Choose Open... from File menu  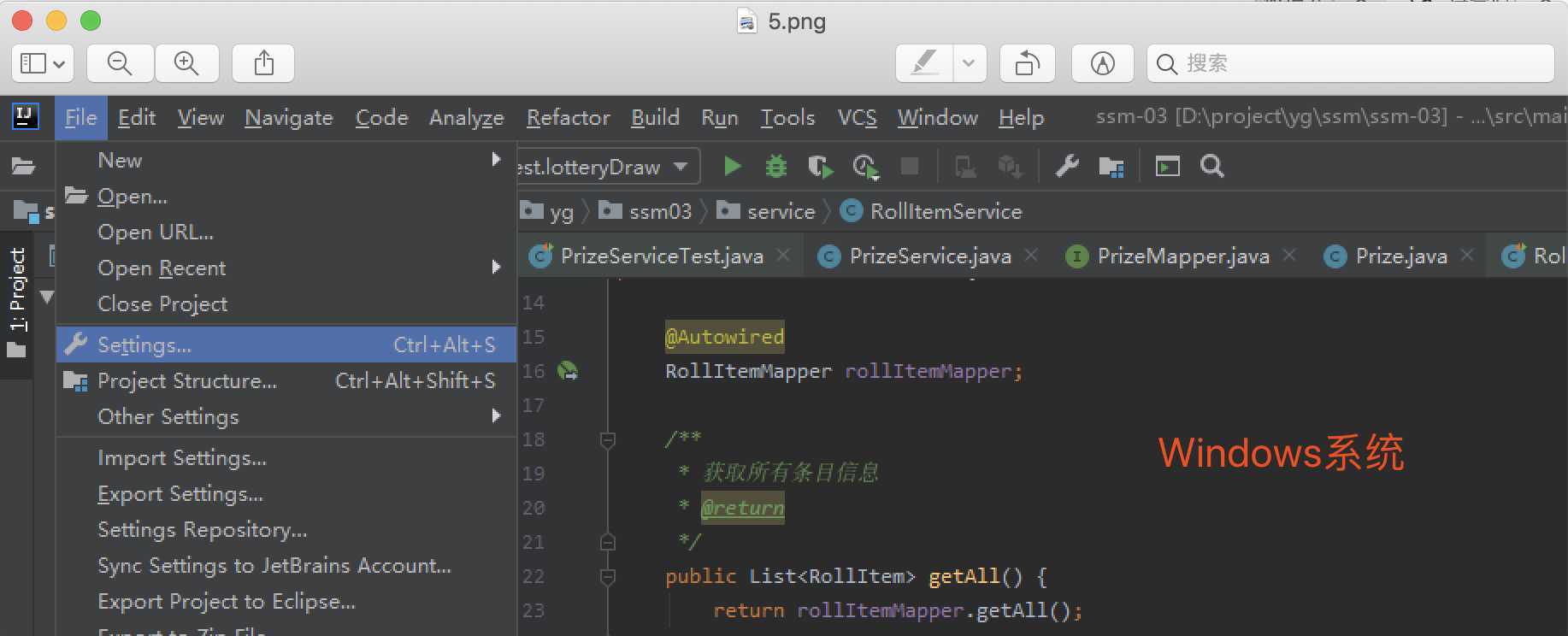coord(286,197)
